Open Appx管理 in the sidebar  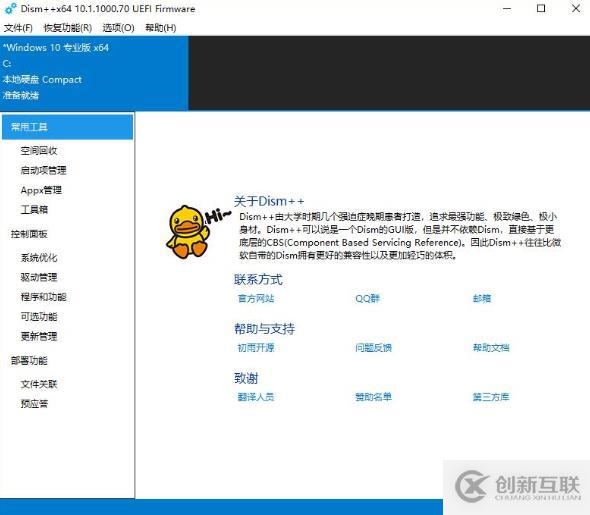click(x=41, y=190)
